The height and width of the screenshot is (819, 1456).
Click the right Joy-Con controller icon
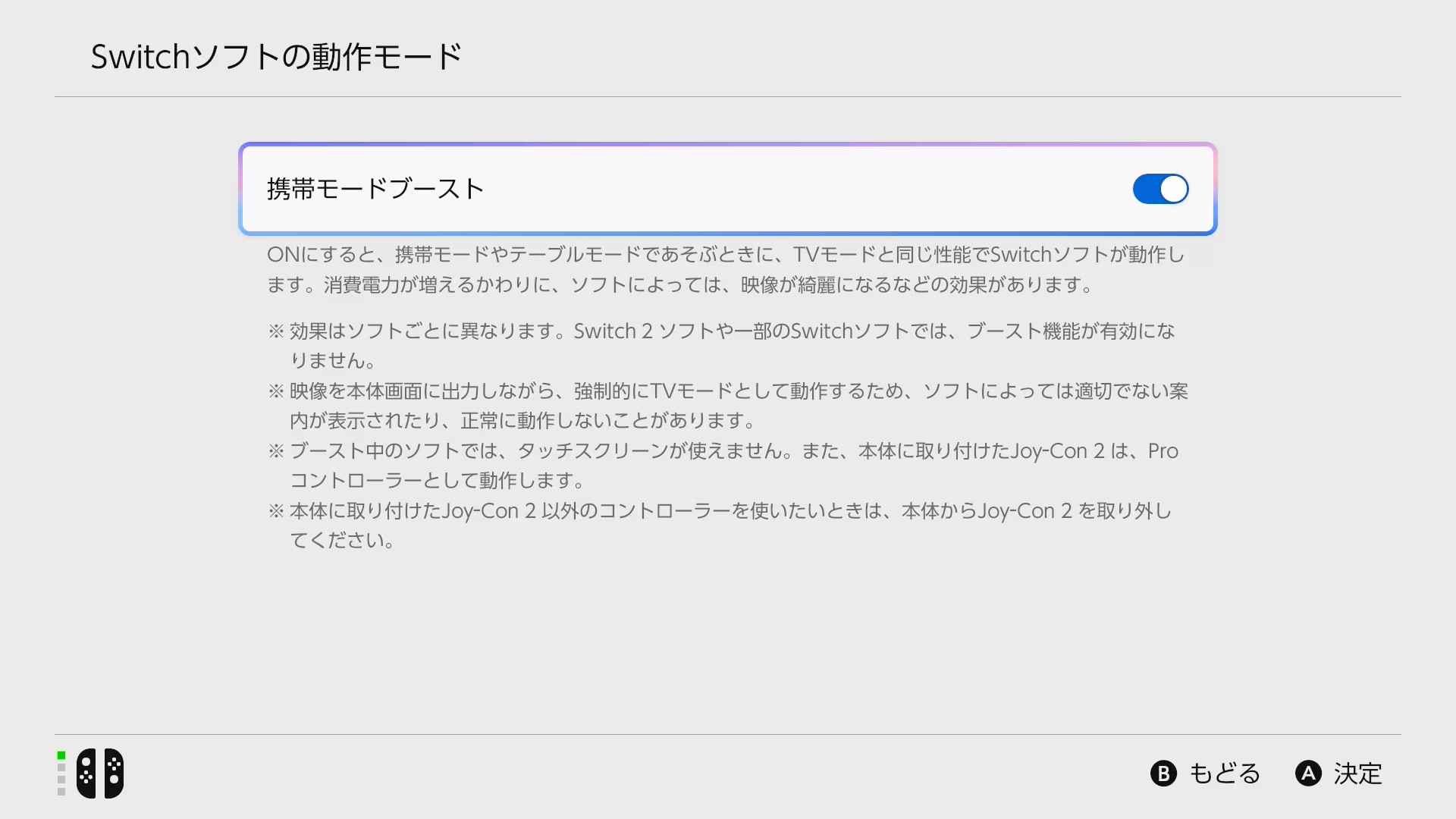114,773
